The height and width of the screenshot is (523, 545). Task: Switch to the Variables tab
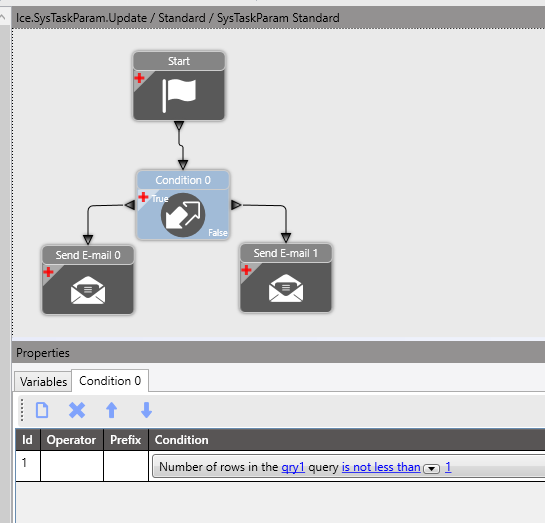[43, 382]
